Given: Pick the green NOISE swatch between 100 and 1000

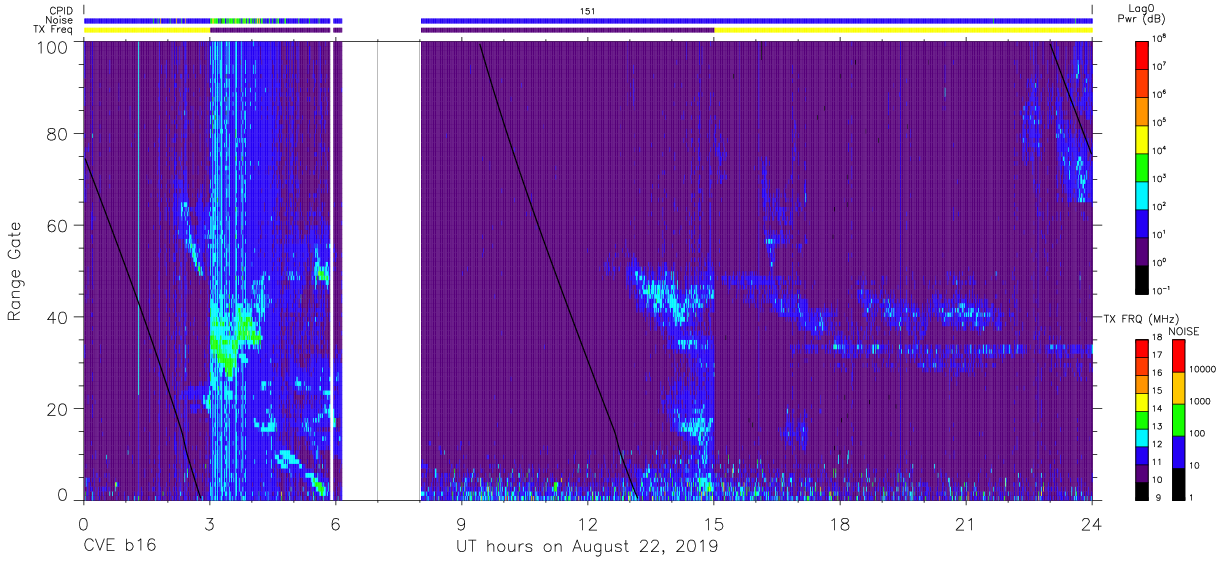Looking at the screenshot, I should tap(1178, 420).
